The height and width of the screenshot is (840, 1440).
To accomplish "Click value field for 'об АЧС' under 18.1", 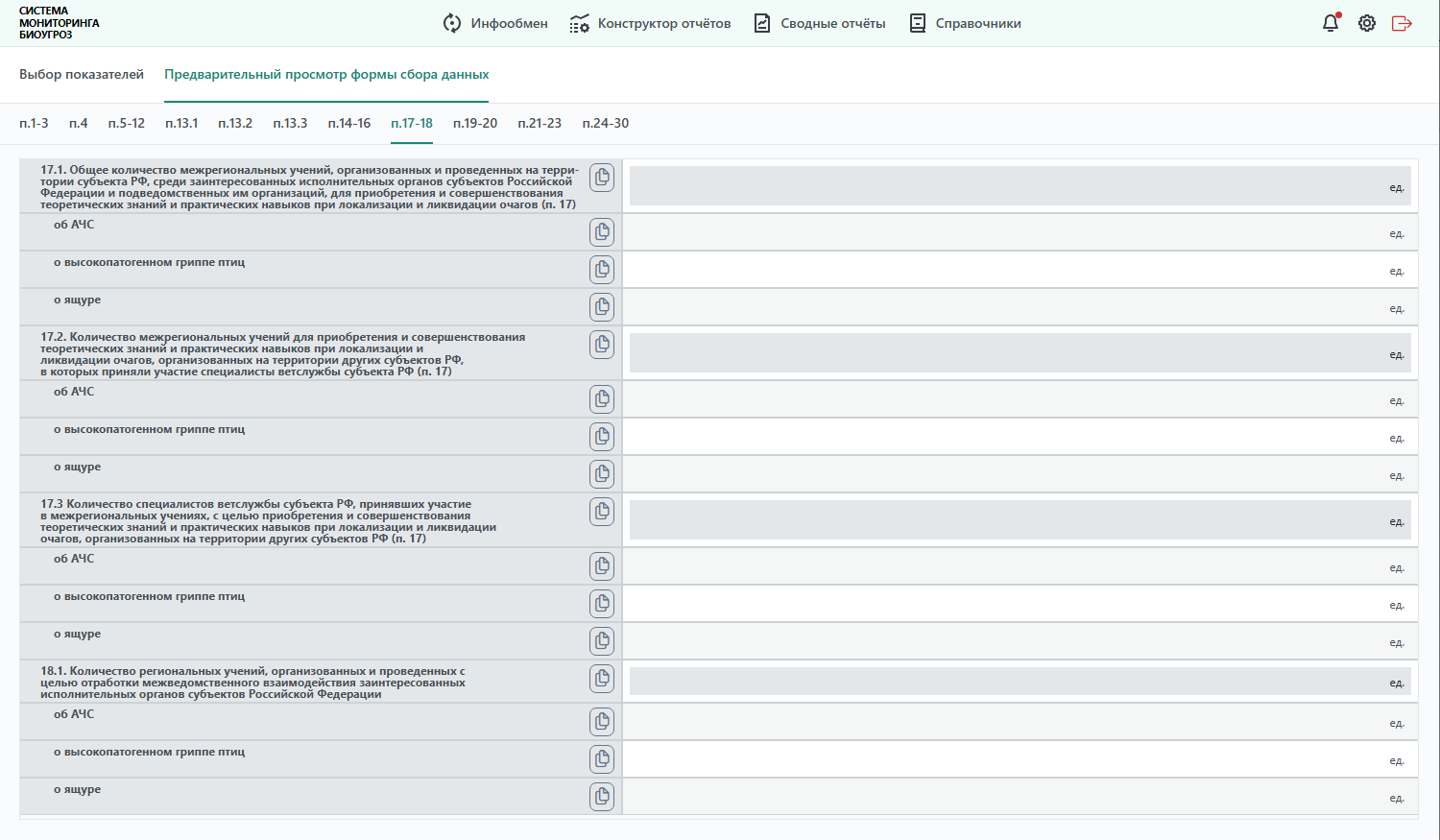I will [x=1020, y=722].
